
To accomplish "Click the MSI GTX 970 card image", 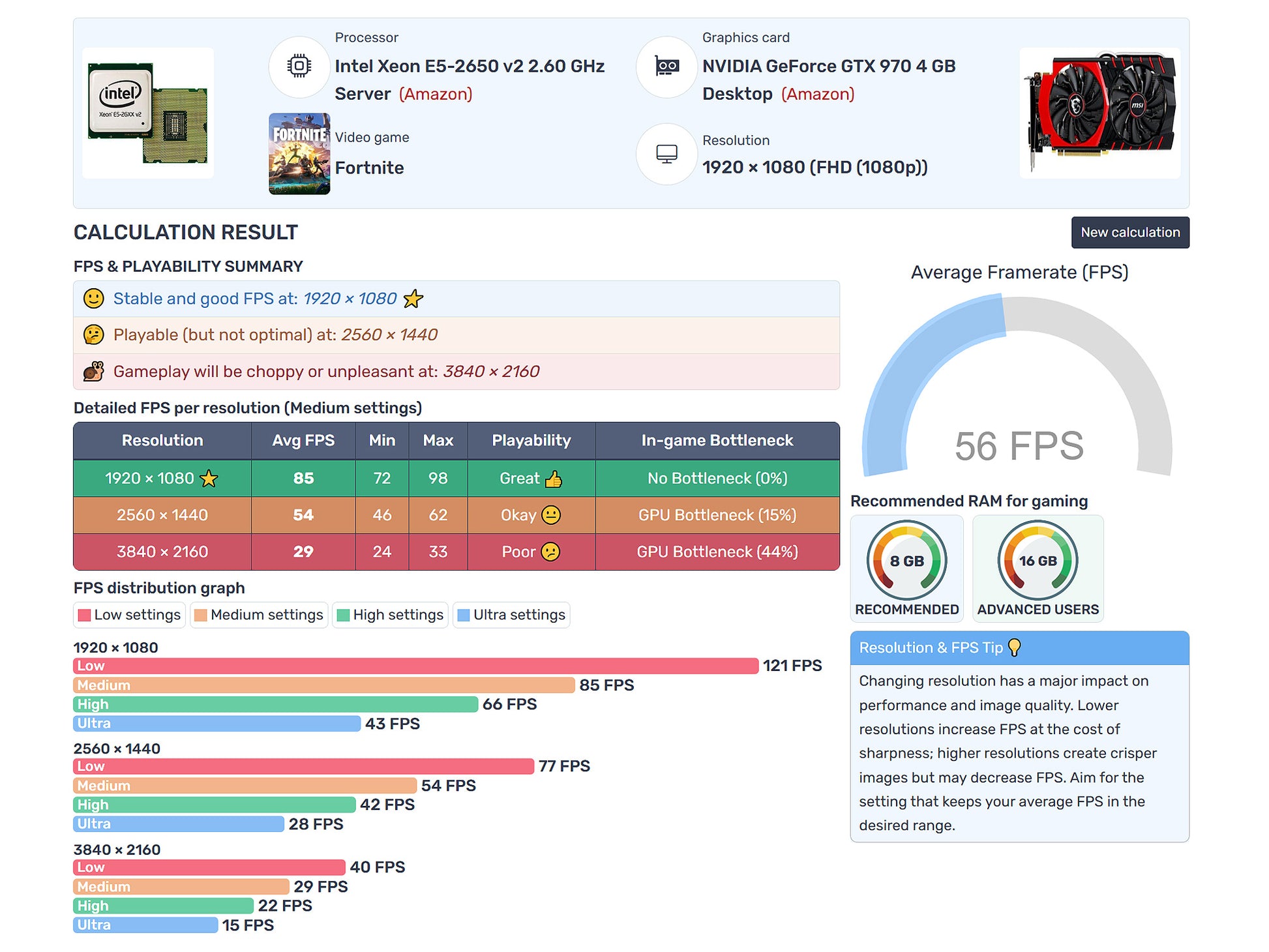I will coord(1099,113).
